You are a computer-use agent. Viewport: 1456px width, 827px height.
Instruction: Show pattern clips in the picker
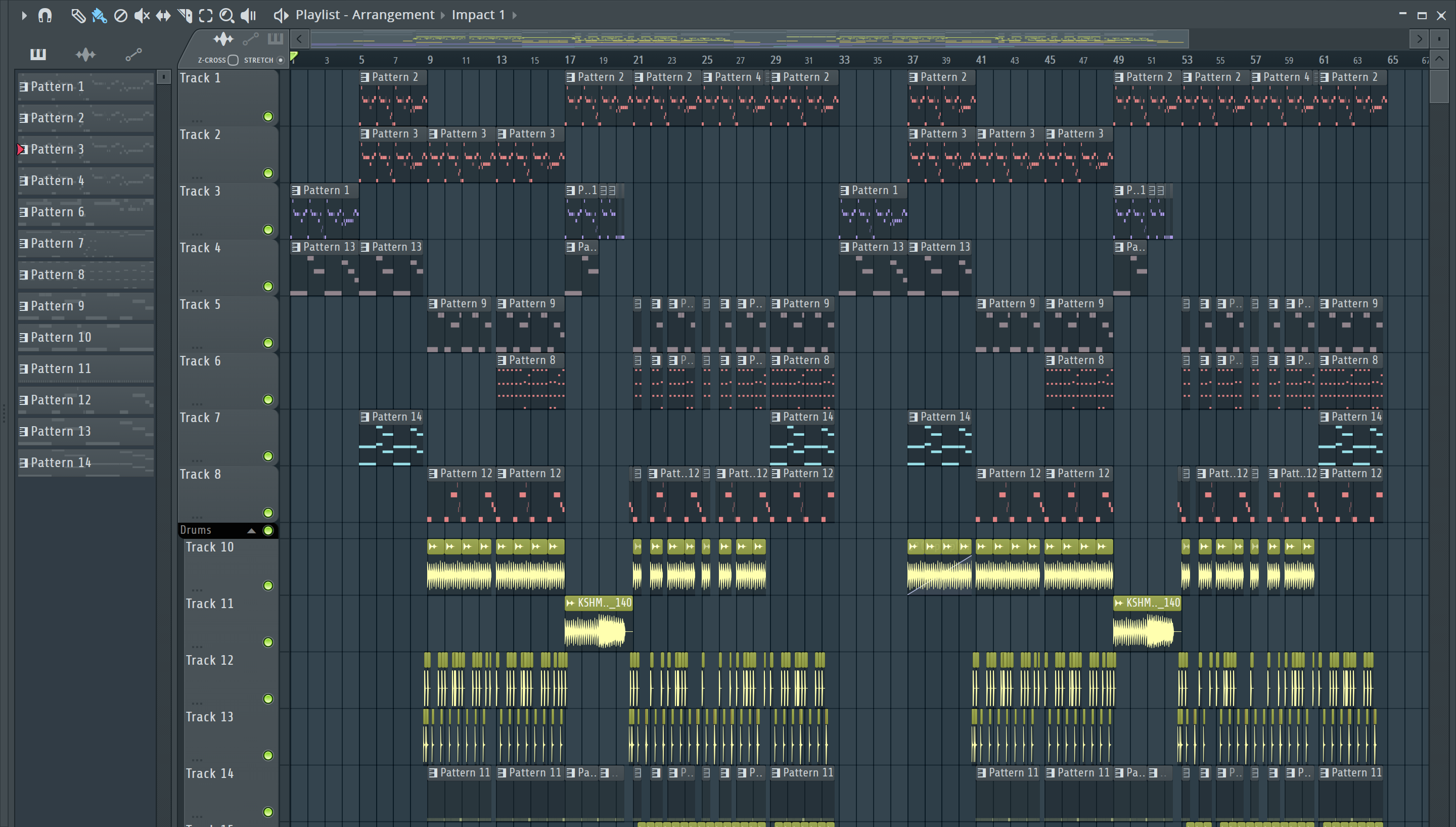(38, 55)
